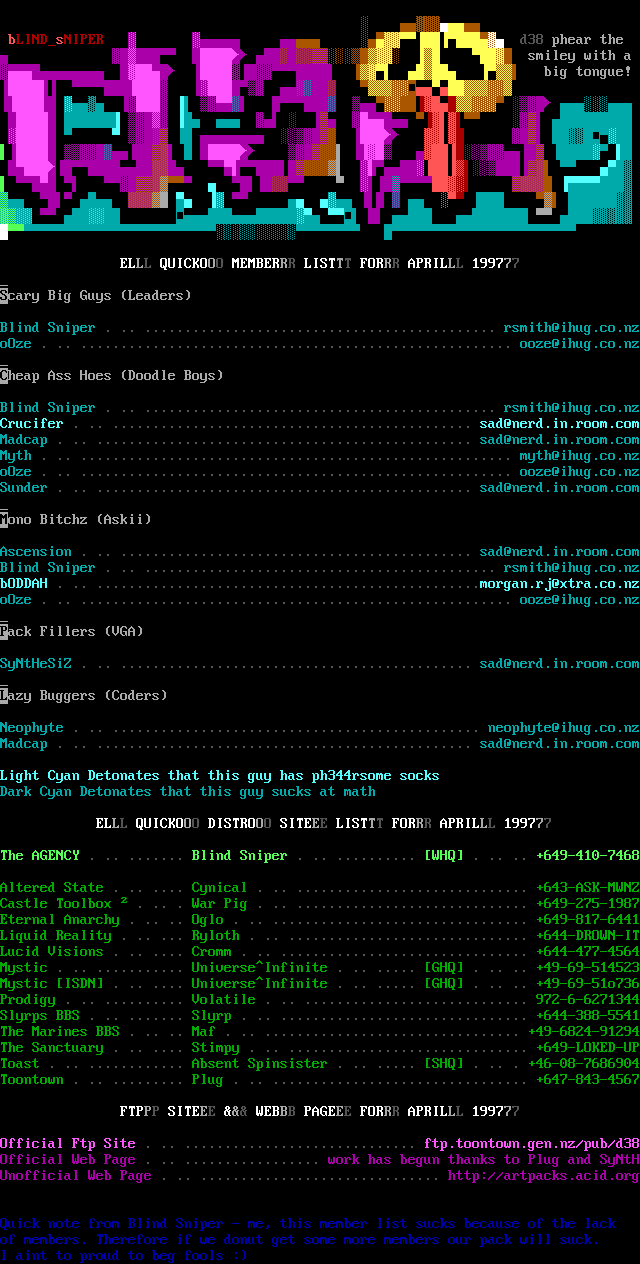Click the "Lazy Buggers (Coders)" section heading
Image resolution: width=640 pixels, height=1264 pixels.
click(84, 696)
